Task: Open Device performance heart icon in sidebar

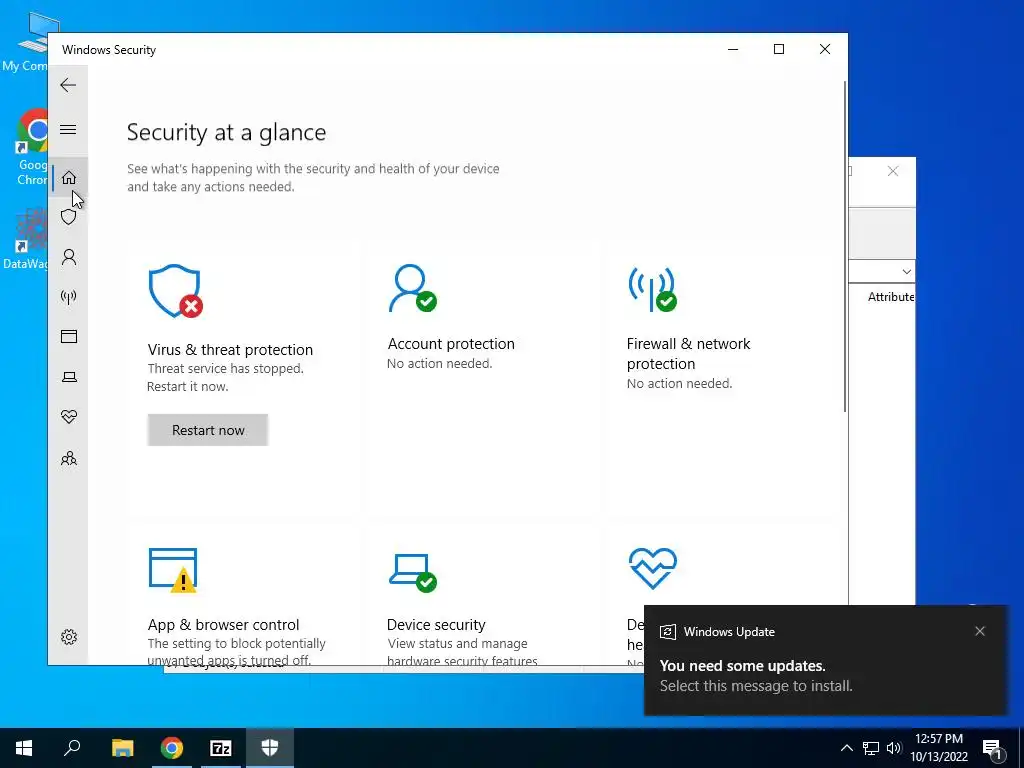Action: click(x=69, y=417)
